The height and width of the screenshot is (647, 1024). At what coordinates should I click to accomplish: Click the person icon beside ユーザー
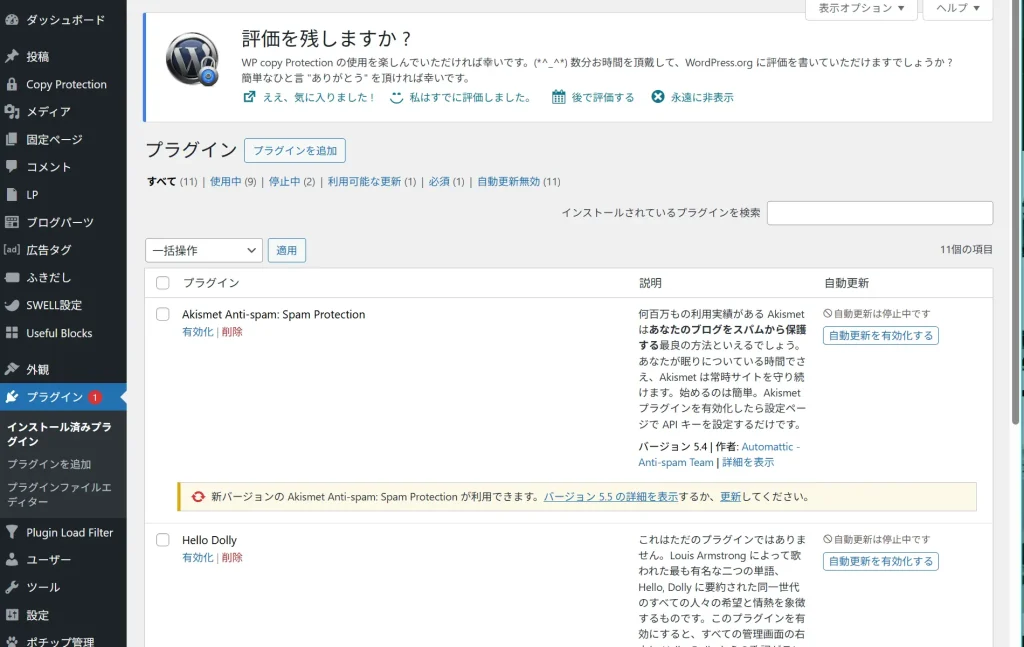coord(12,560)
